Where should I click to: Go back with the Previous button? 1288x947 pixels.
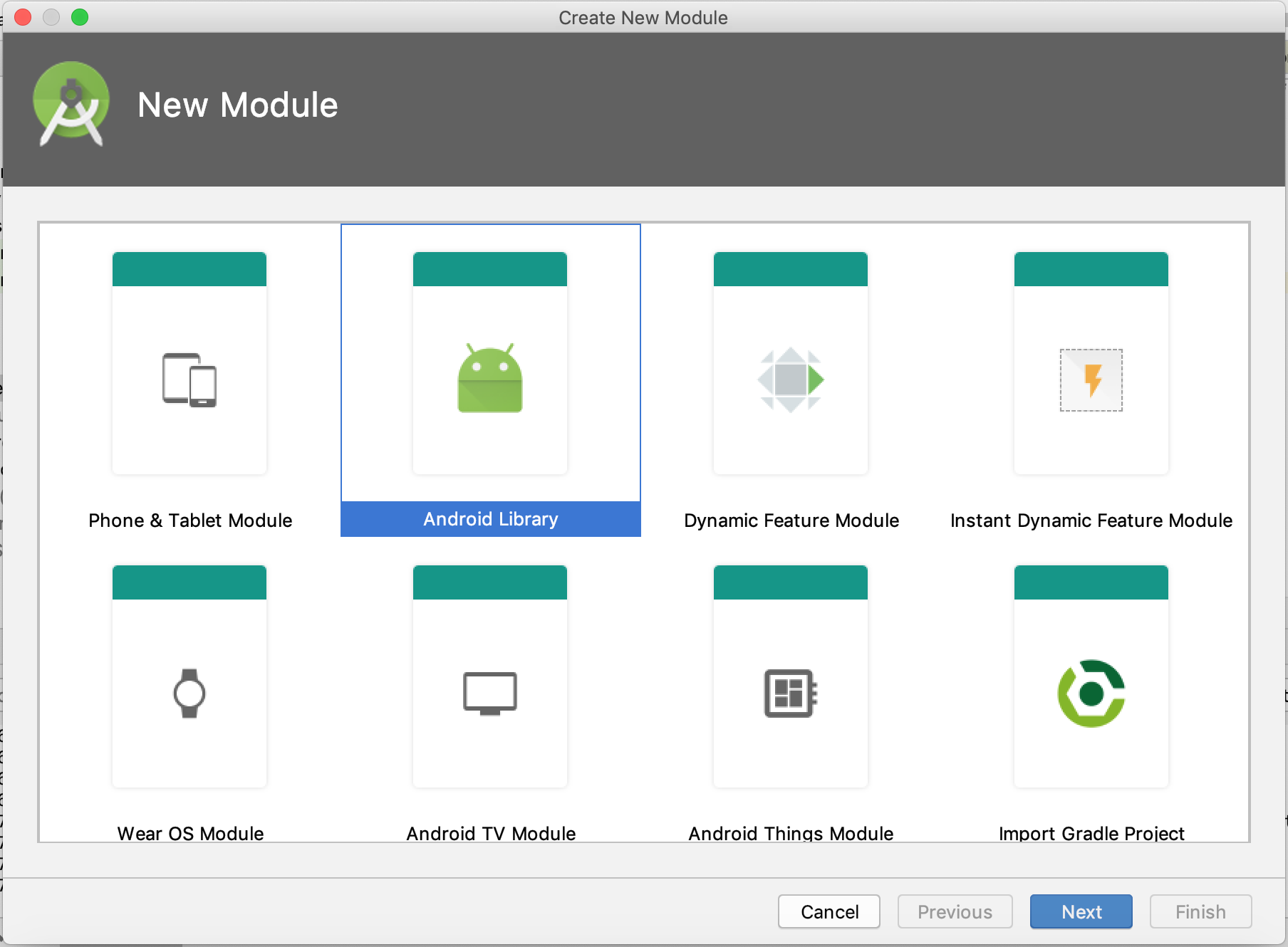click(955, 911)
